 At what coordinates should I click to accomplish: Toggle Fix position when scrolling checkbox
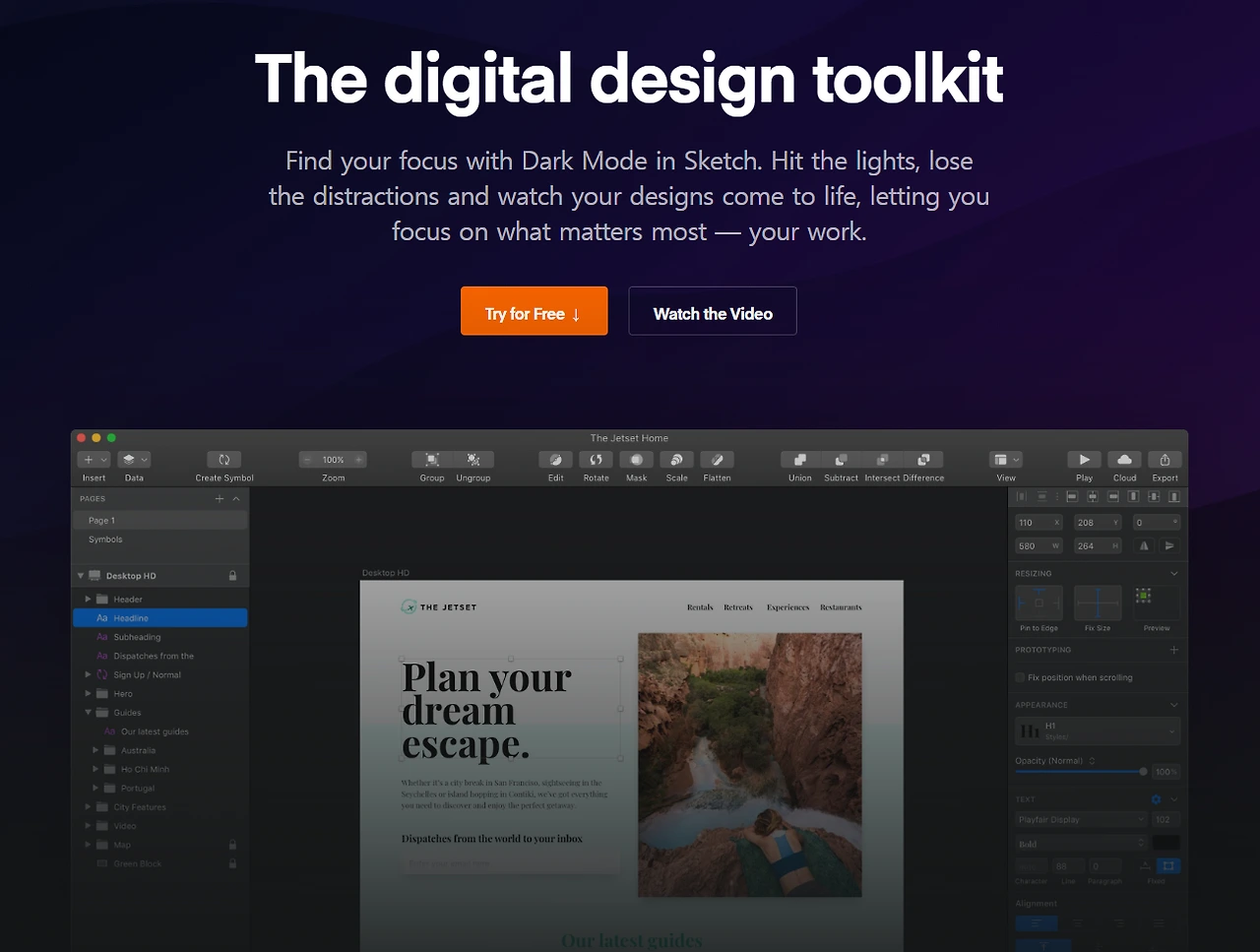coord(1020,677)
